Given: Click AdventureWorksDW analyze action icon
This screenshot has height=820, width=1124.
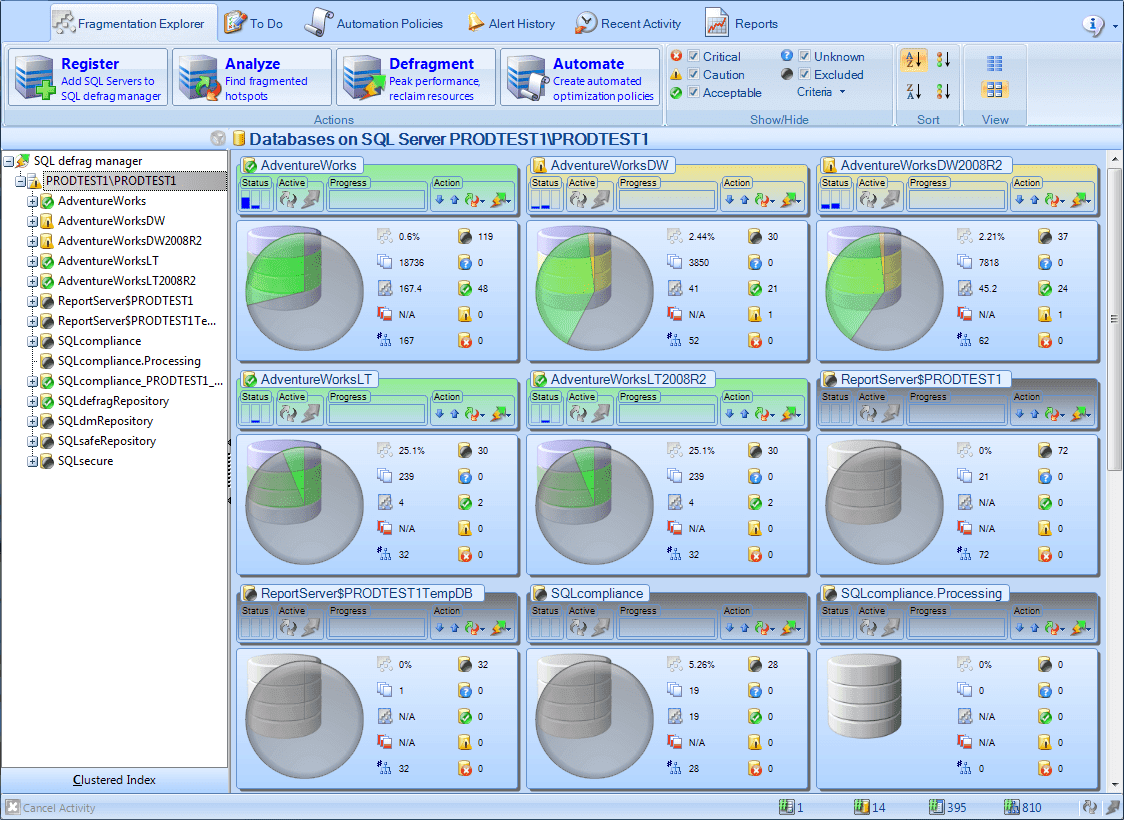Looking at the screenshot, I should click(x=763, y=201).
